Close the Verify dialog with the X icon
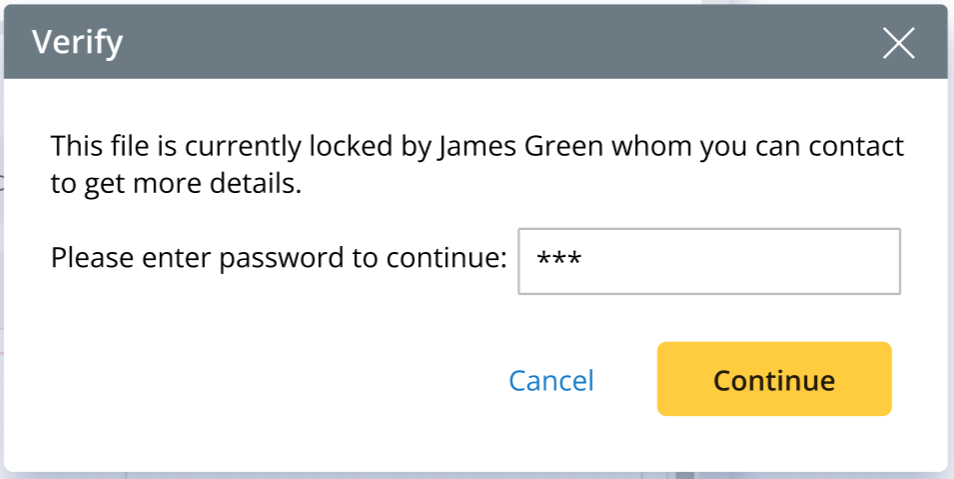This screenshot has width=954, height=479. [898, 43]
